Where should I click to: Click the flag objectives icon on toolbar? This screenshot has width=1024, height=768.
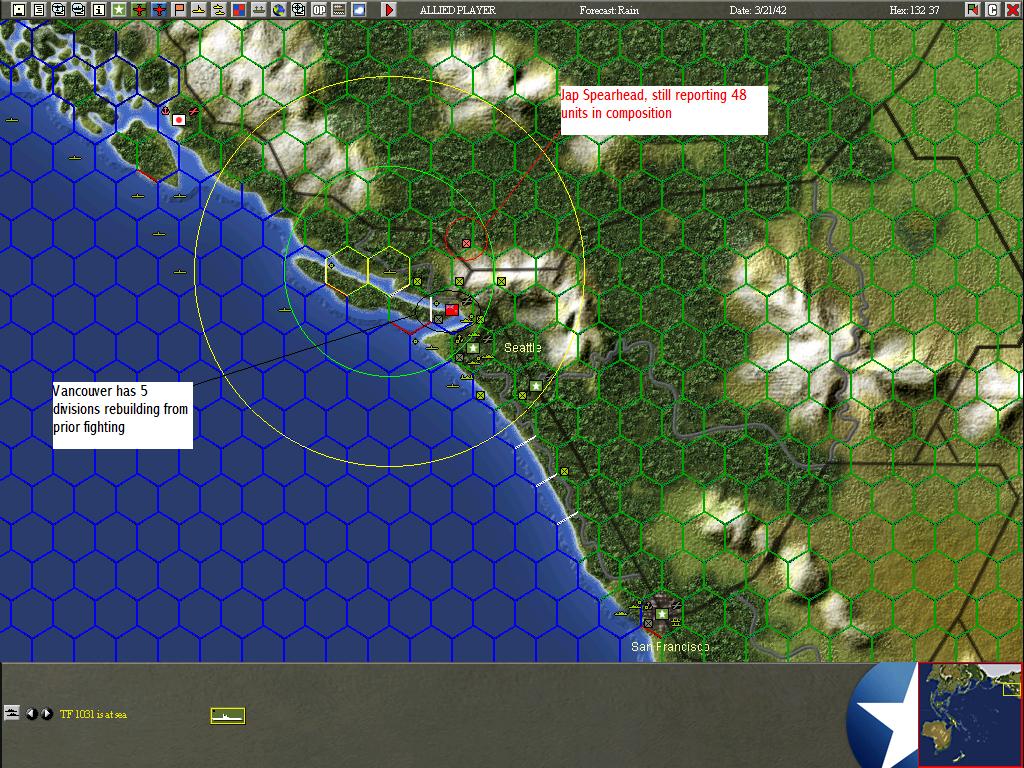pos(179,9)
